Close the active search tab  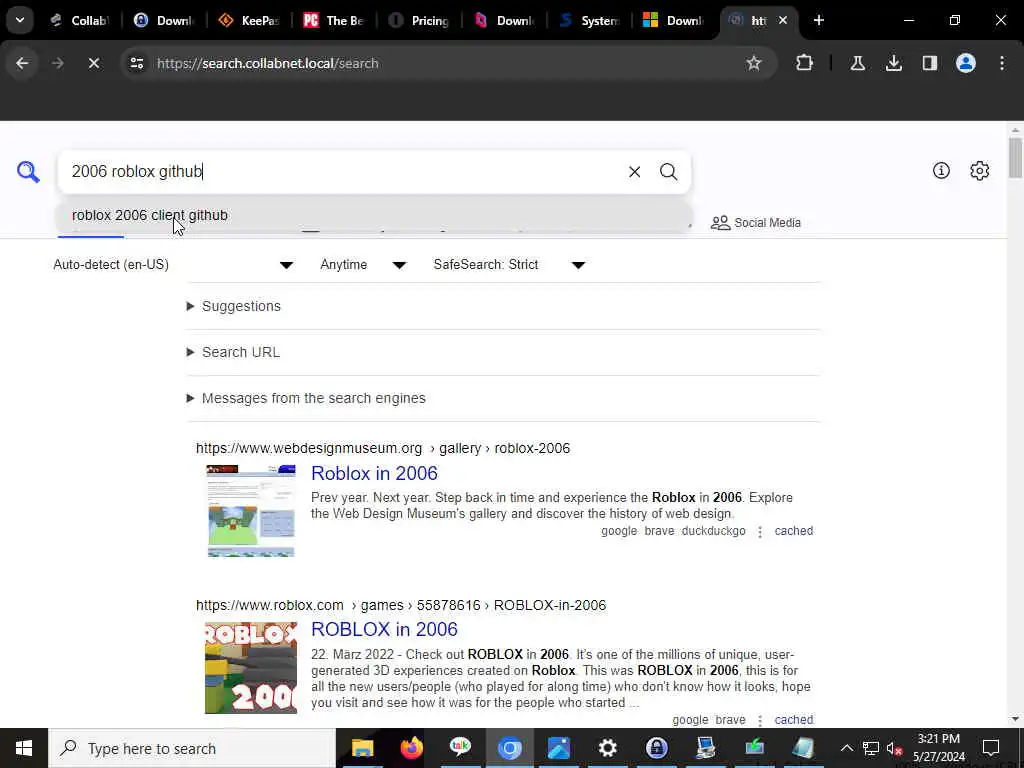point(783,20)
